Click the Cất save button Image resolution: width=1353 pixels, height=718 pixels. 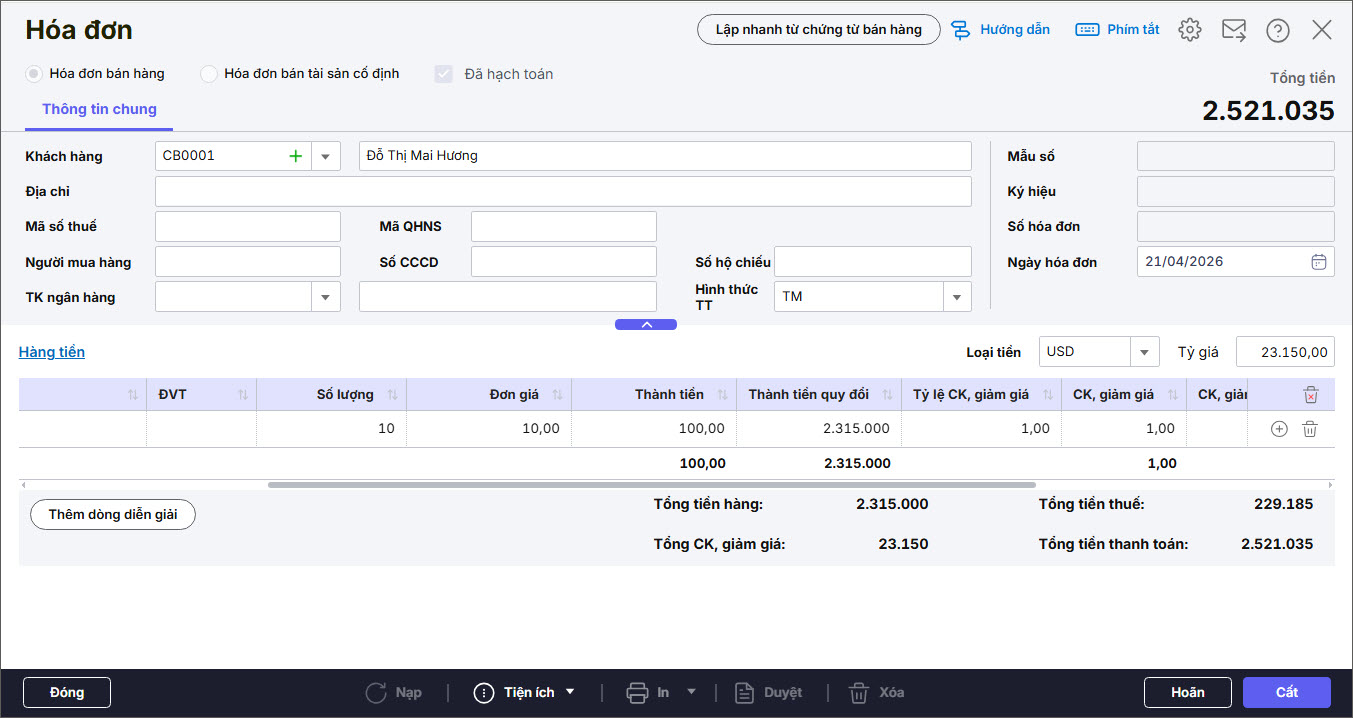pyautogui.click(x=1286, y=692)
